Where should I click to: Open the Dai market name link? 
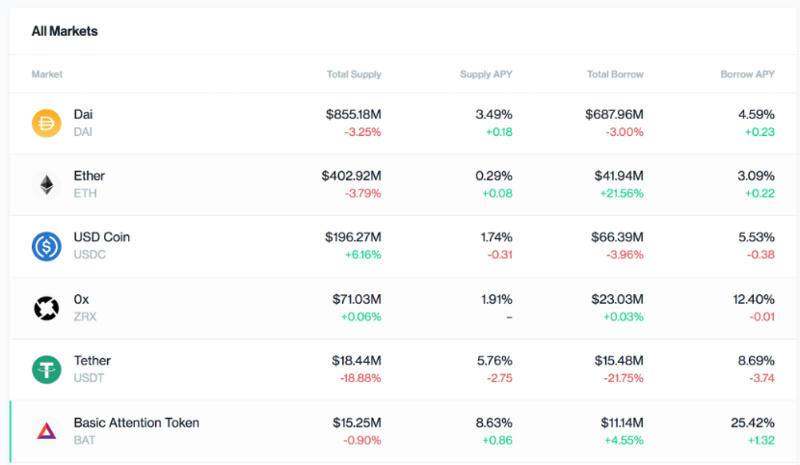point(83,115)
